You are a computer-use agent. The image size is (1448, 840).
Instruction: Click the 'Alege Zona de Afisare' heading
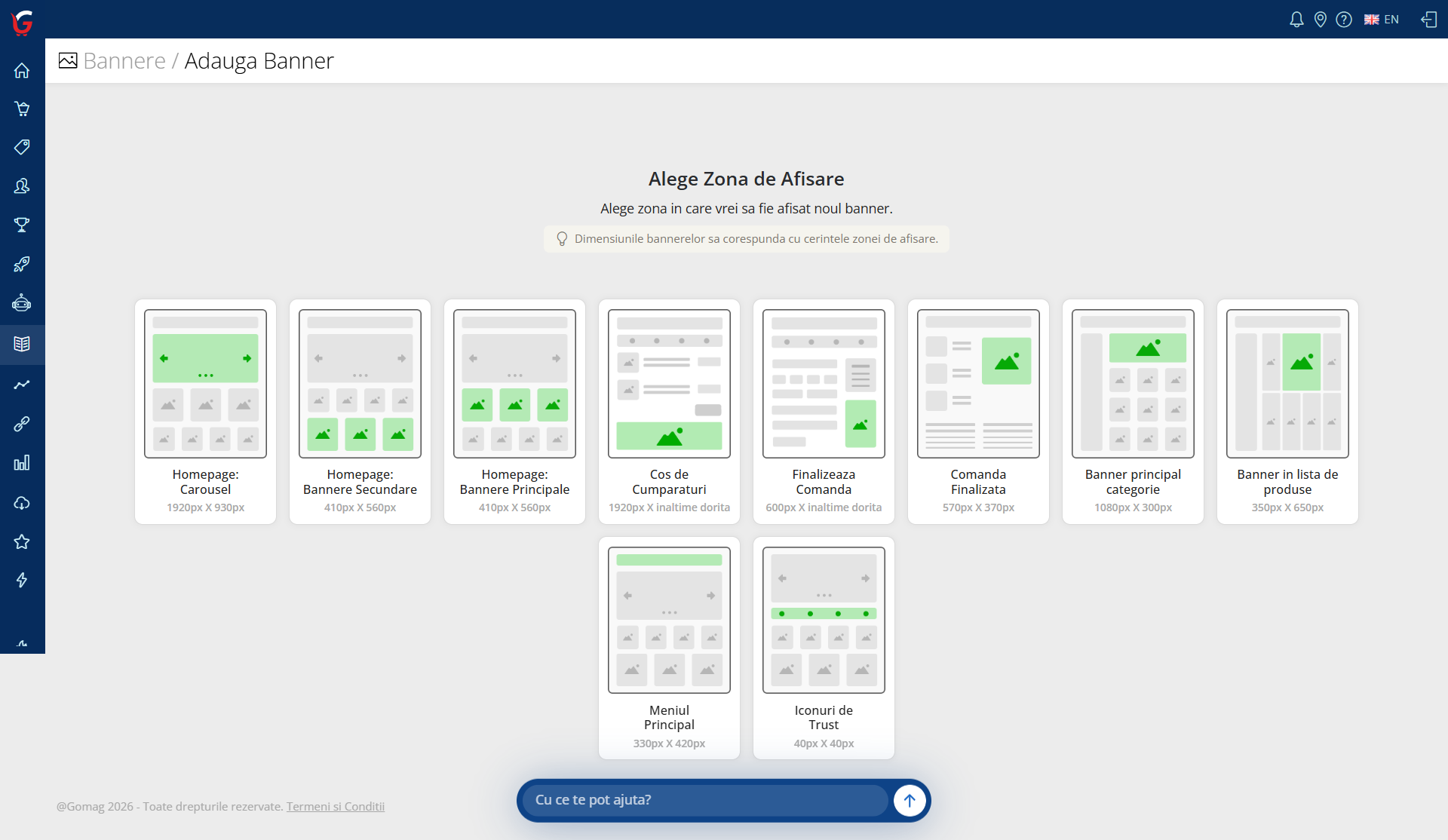tap(746, 179)
